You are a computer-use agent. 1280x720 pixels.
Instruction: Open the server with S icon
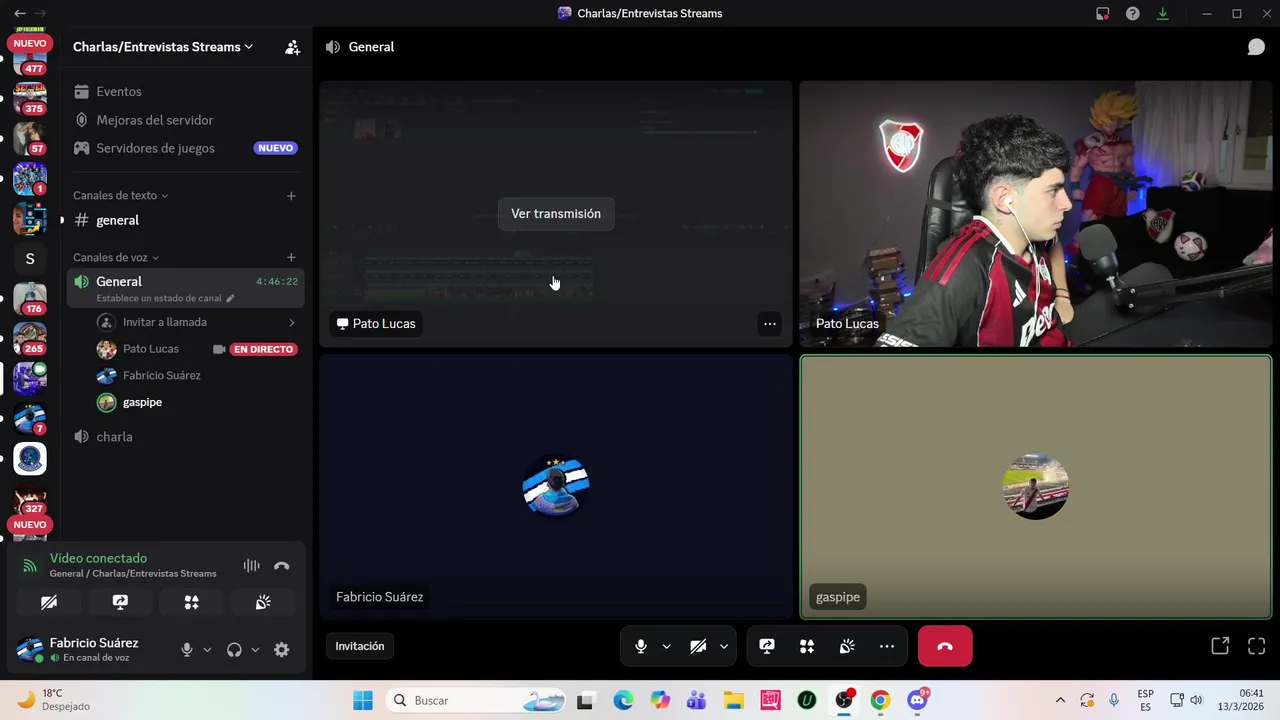pos(30,259)
